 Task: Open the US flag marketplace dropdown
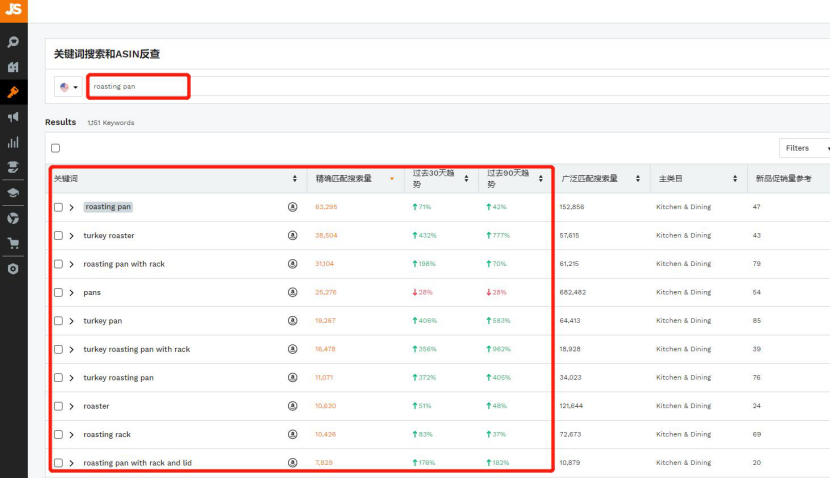click(x=68, y=87)
